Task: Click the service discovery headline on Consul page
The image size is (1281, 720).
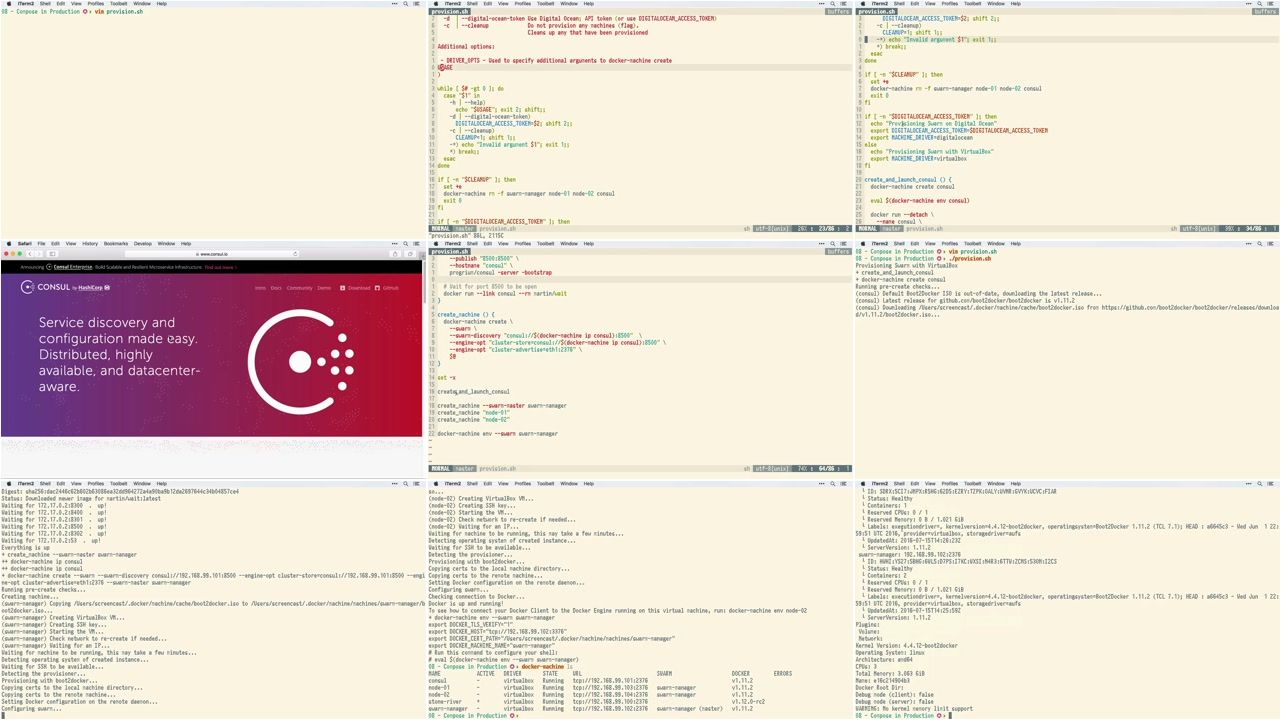Action: [x=120, y=355]
